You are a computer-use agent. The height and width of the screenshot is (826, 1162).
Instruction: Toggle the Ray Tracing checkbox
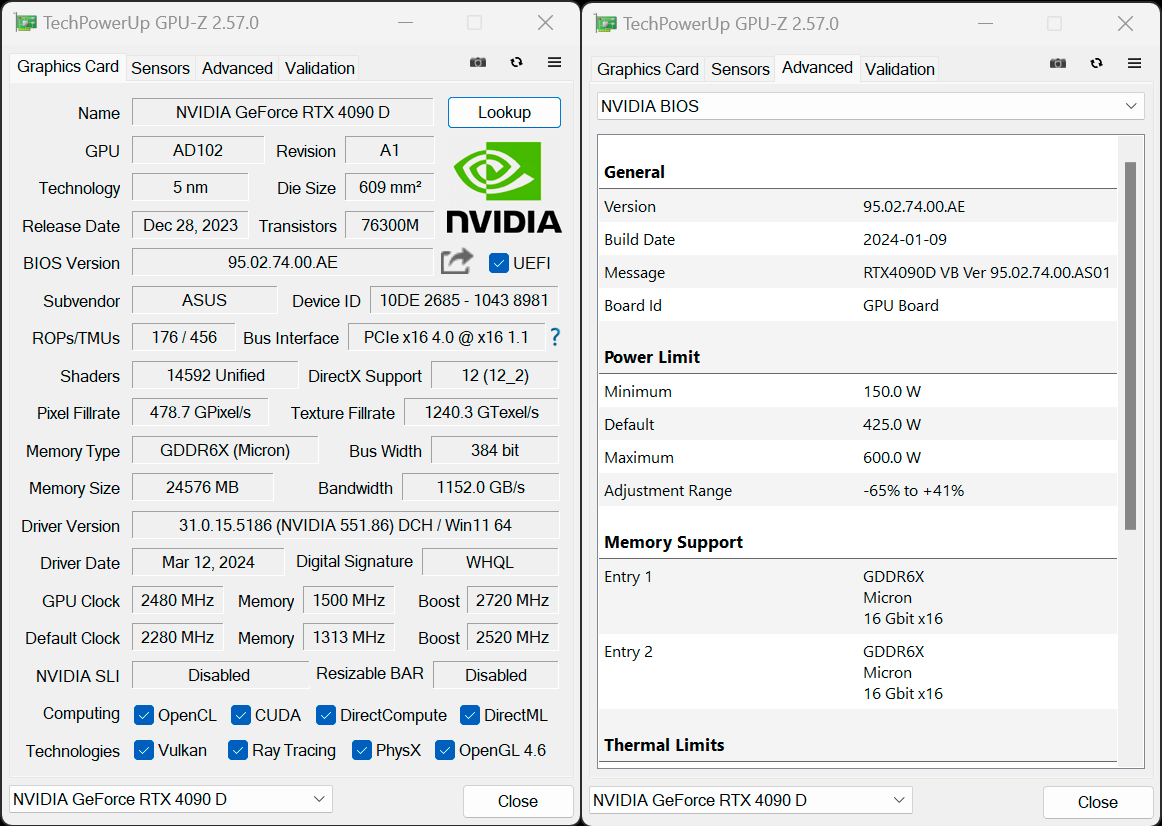pos(238,750)
